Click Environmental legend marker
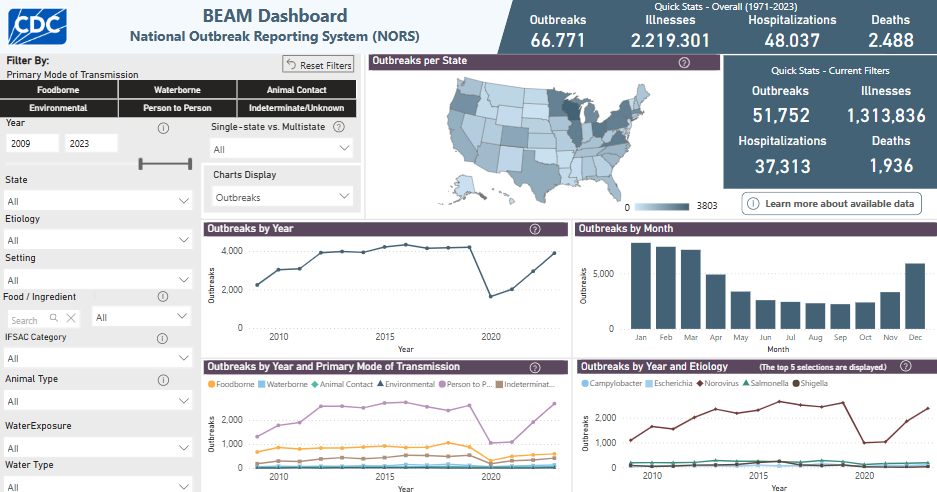The height and width of the screenshot is (492, 937). click(x=380, y=384)
